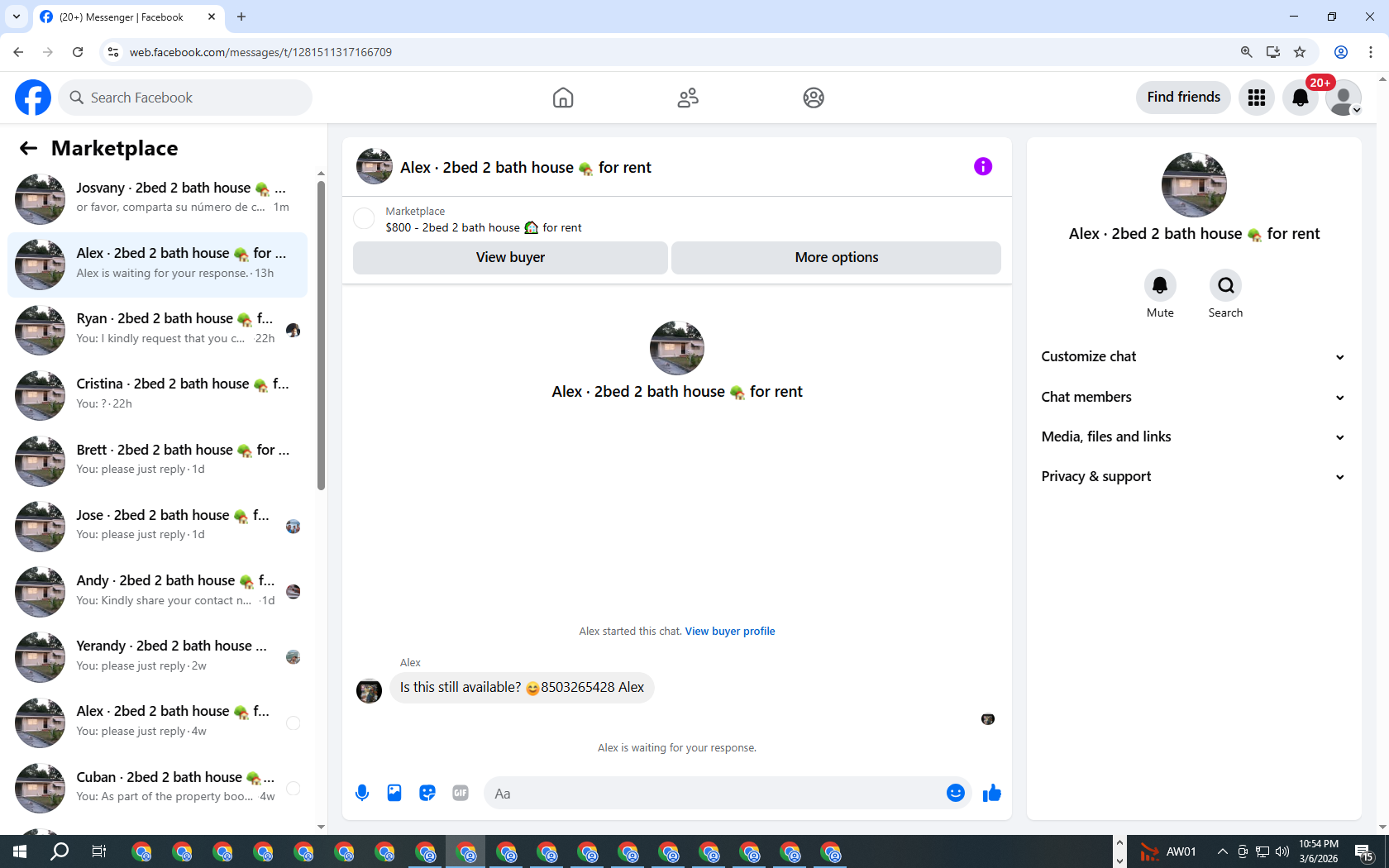Send a voice clip with microphone icon
Image resolution: width=1389 pixels, height=868 pixels.
(362, 794)
